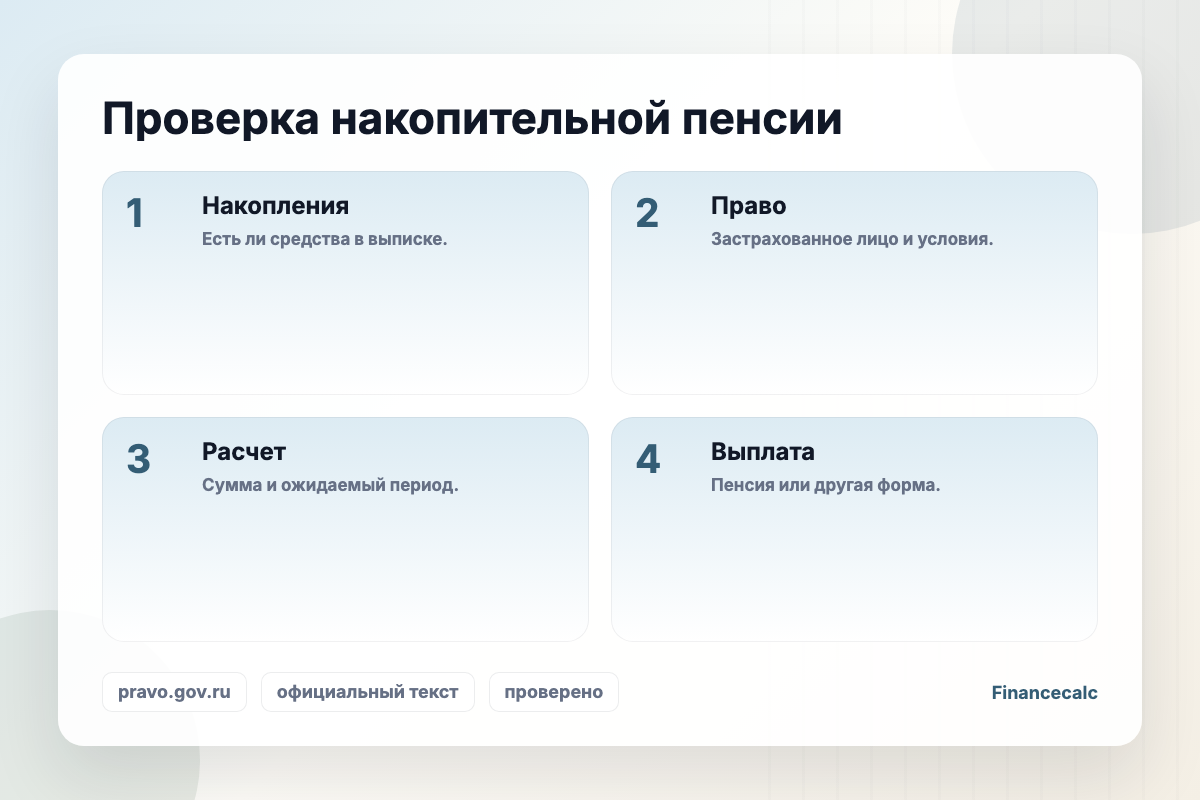Select the официальный текст tag
The width and height of the screenshot is (1200, 800).
coord(368,692)
